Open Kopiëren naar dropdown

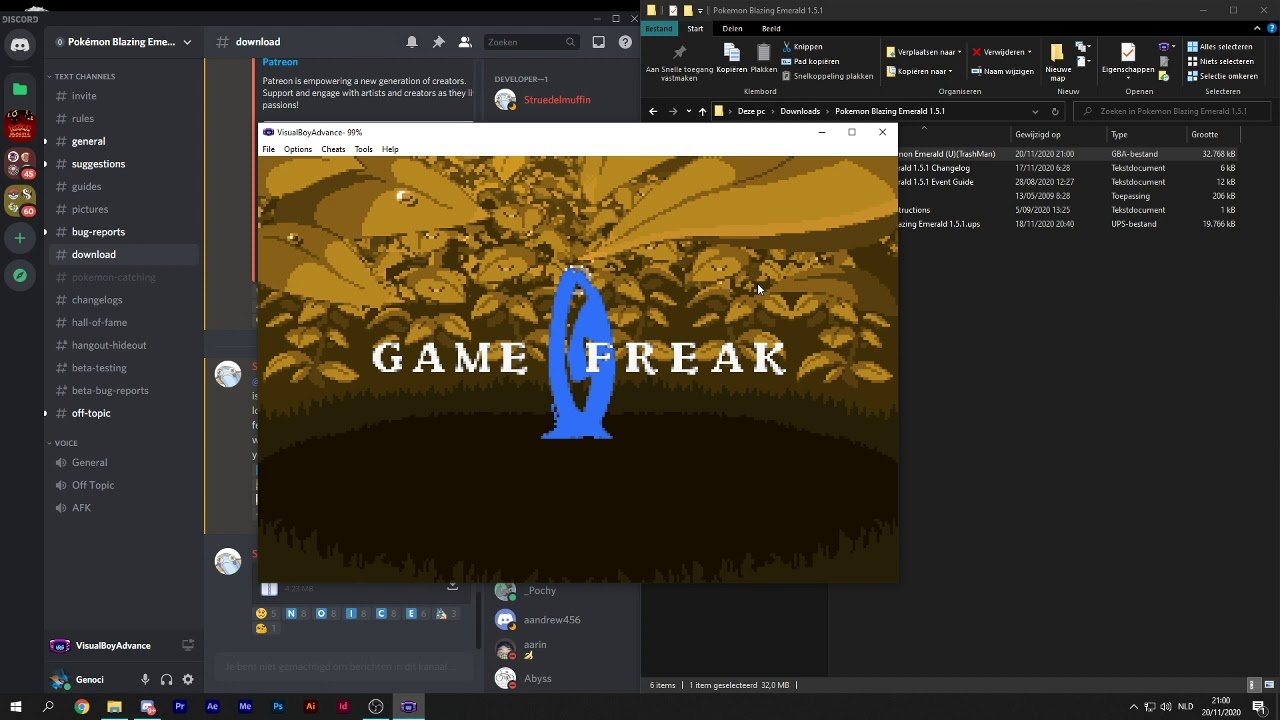(919, 71)
